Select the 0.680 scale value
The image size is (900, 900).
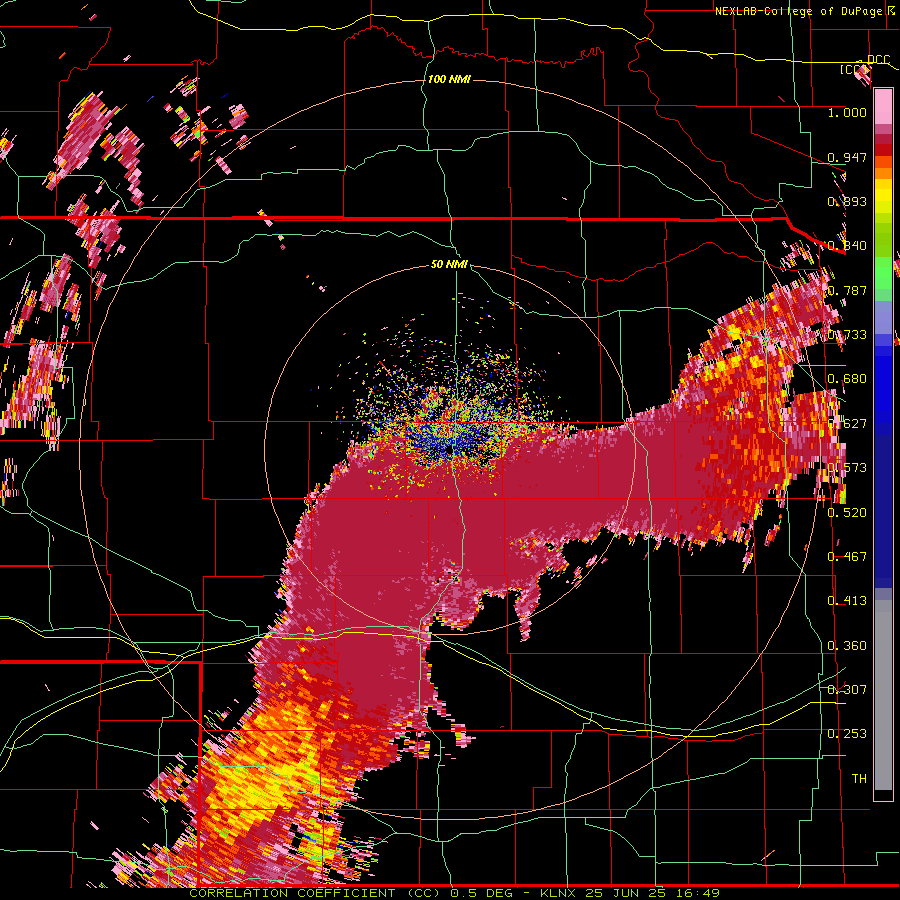point(847,379)
